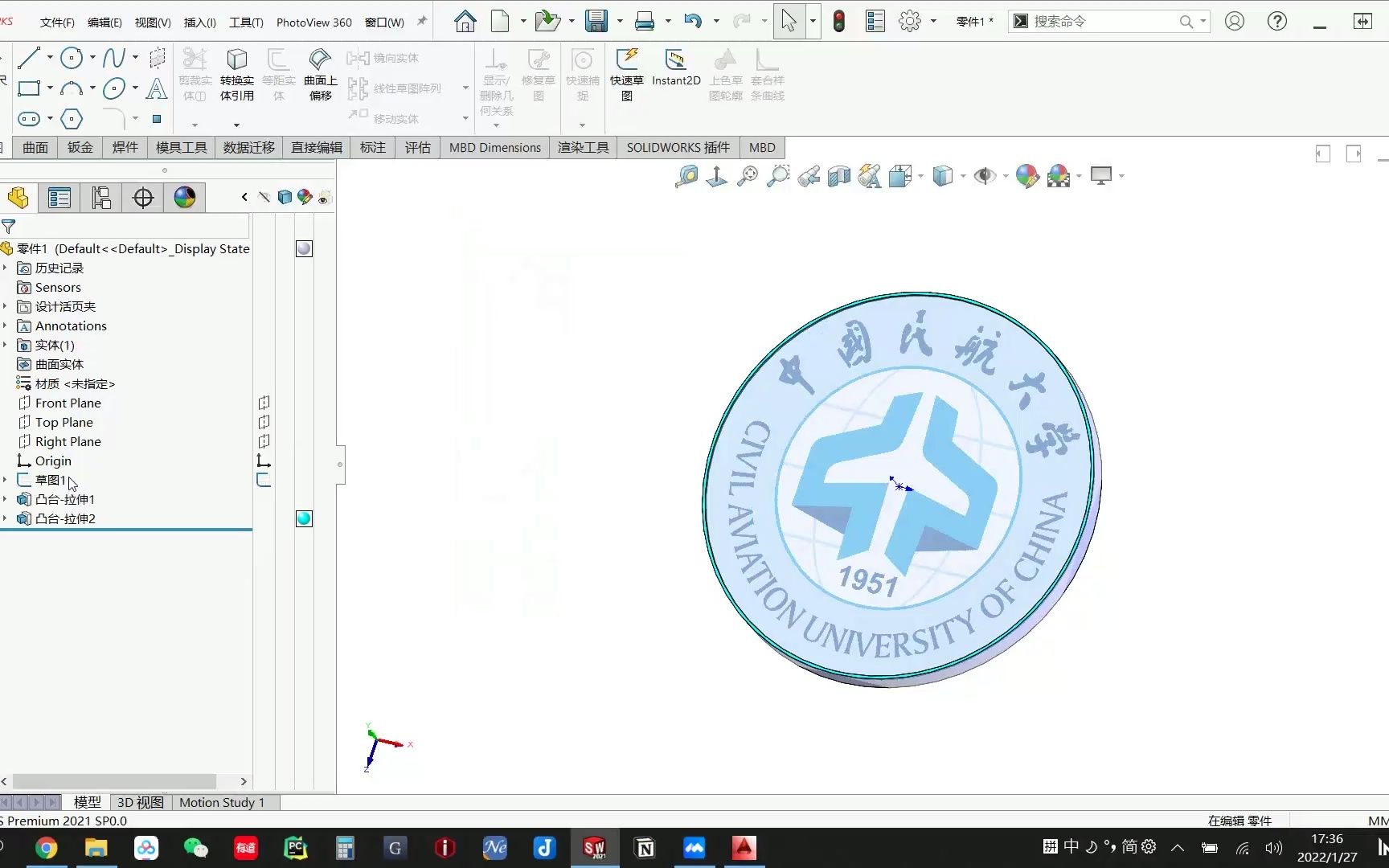Select the Line sketch tool
The image size is (1389, 868).
[29, 58]
